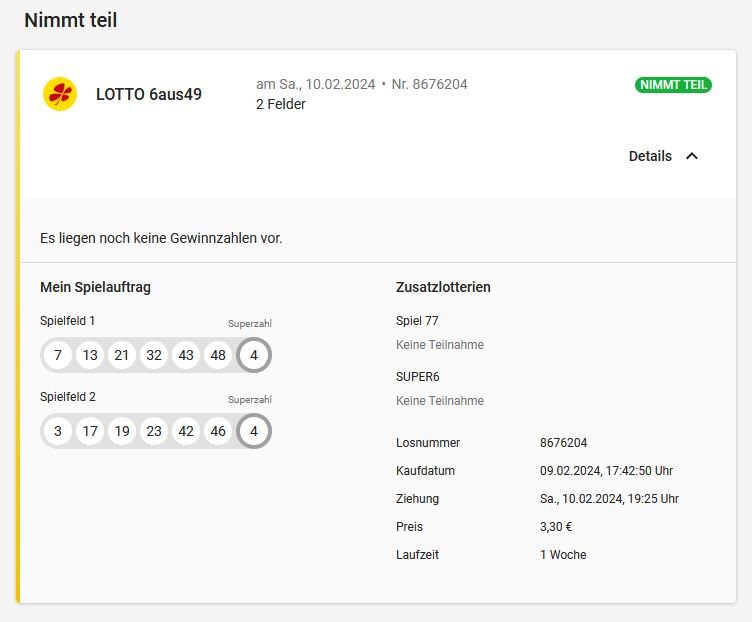The image size is (752, 622).
Task: Select number ball 23 in Spielfeld 2
Action: point(154,431)
